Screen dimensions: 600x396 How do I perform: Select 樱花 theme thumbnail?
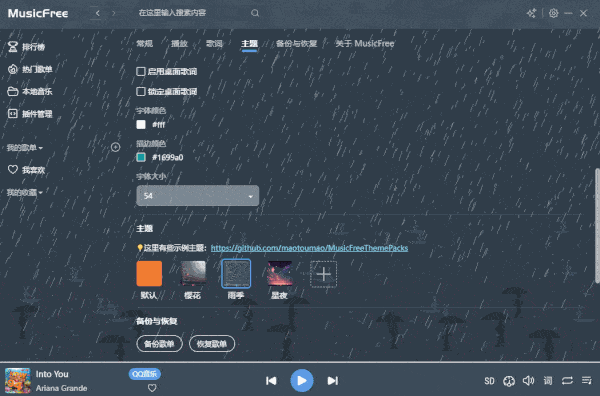click(x=193, y=274)
